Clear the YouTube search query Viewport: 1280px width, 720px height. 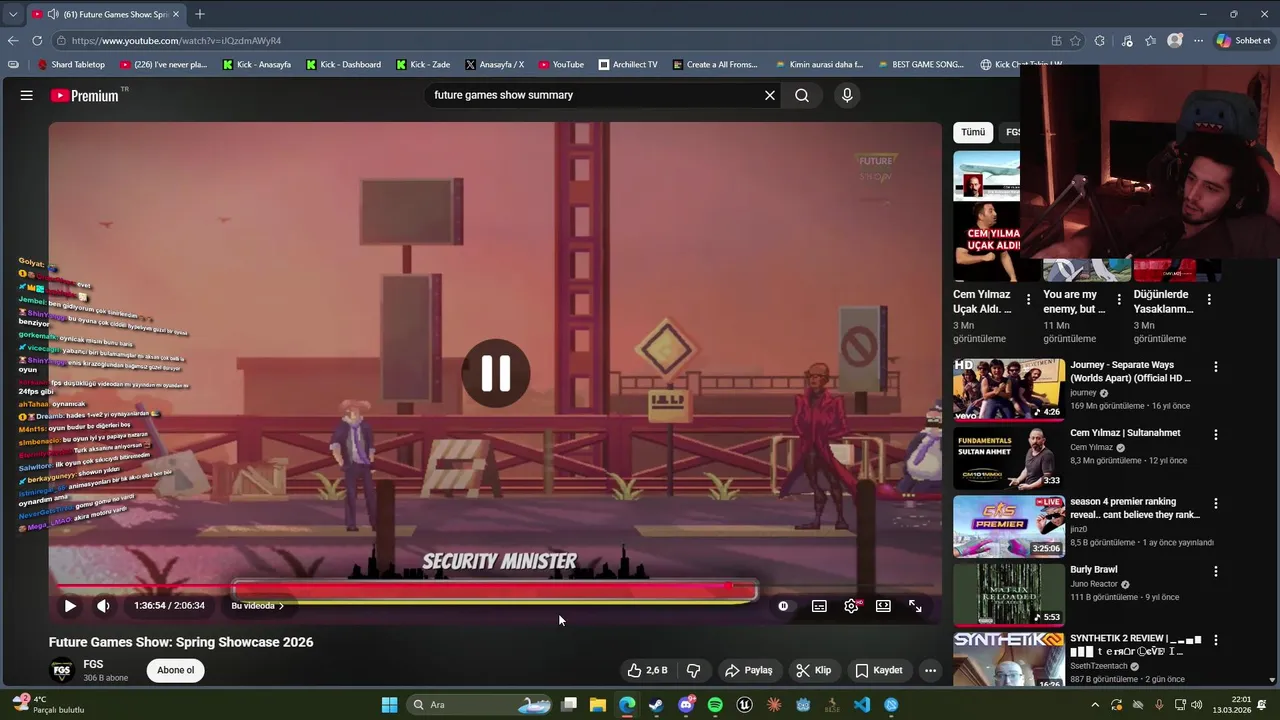point(770,95)
